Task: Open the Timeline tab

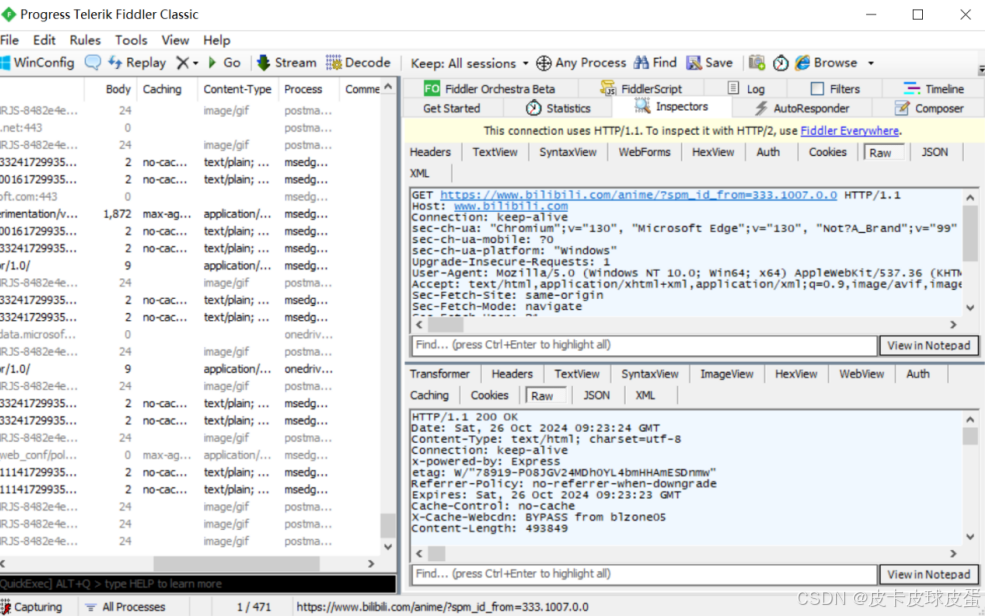Action: 933,89
